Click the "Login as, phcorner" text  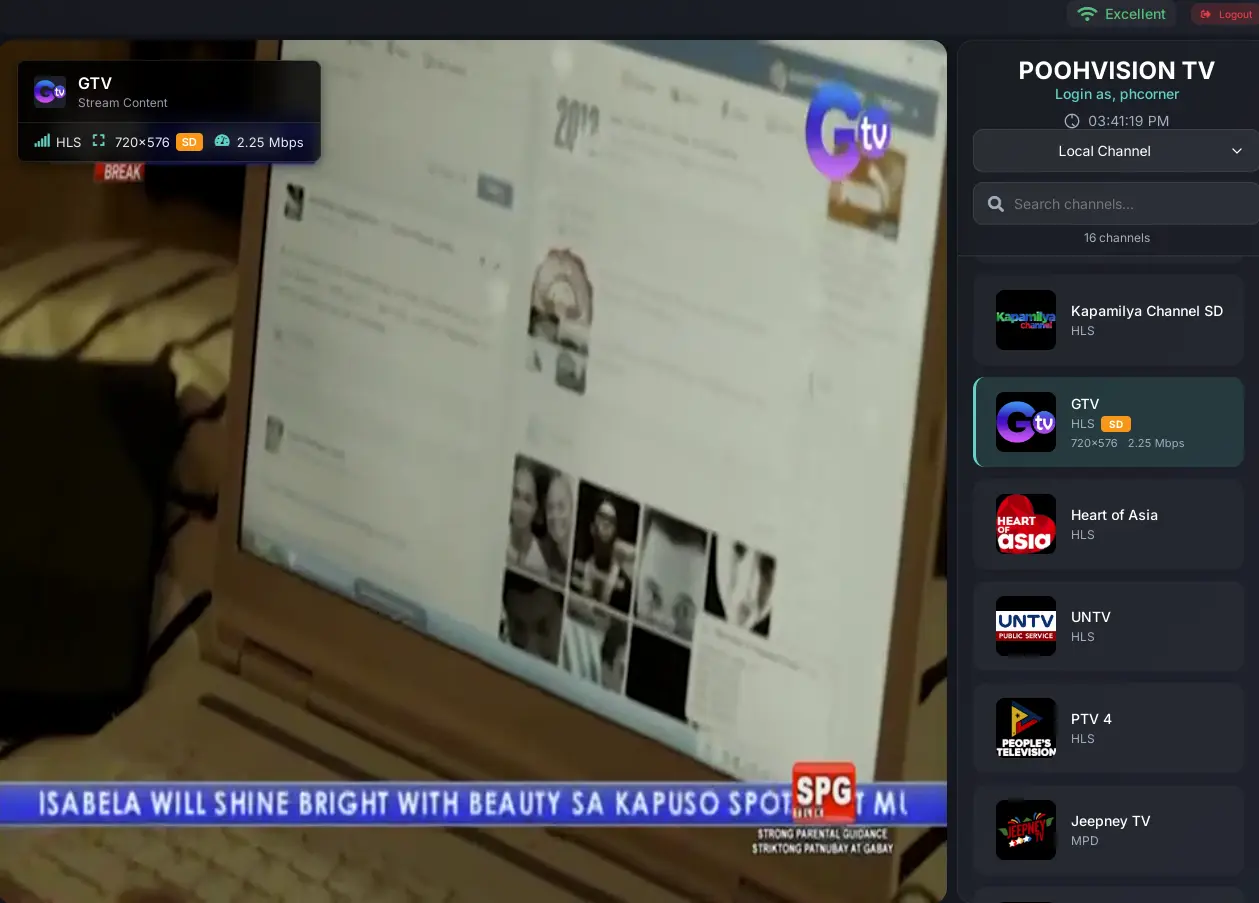(x=1117, y=94)
